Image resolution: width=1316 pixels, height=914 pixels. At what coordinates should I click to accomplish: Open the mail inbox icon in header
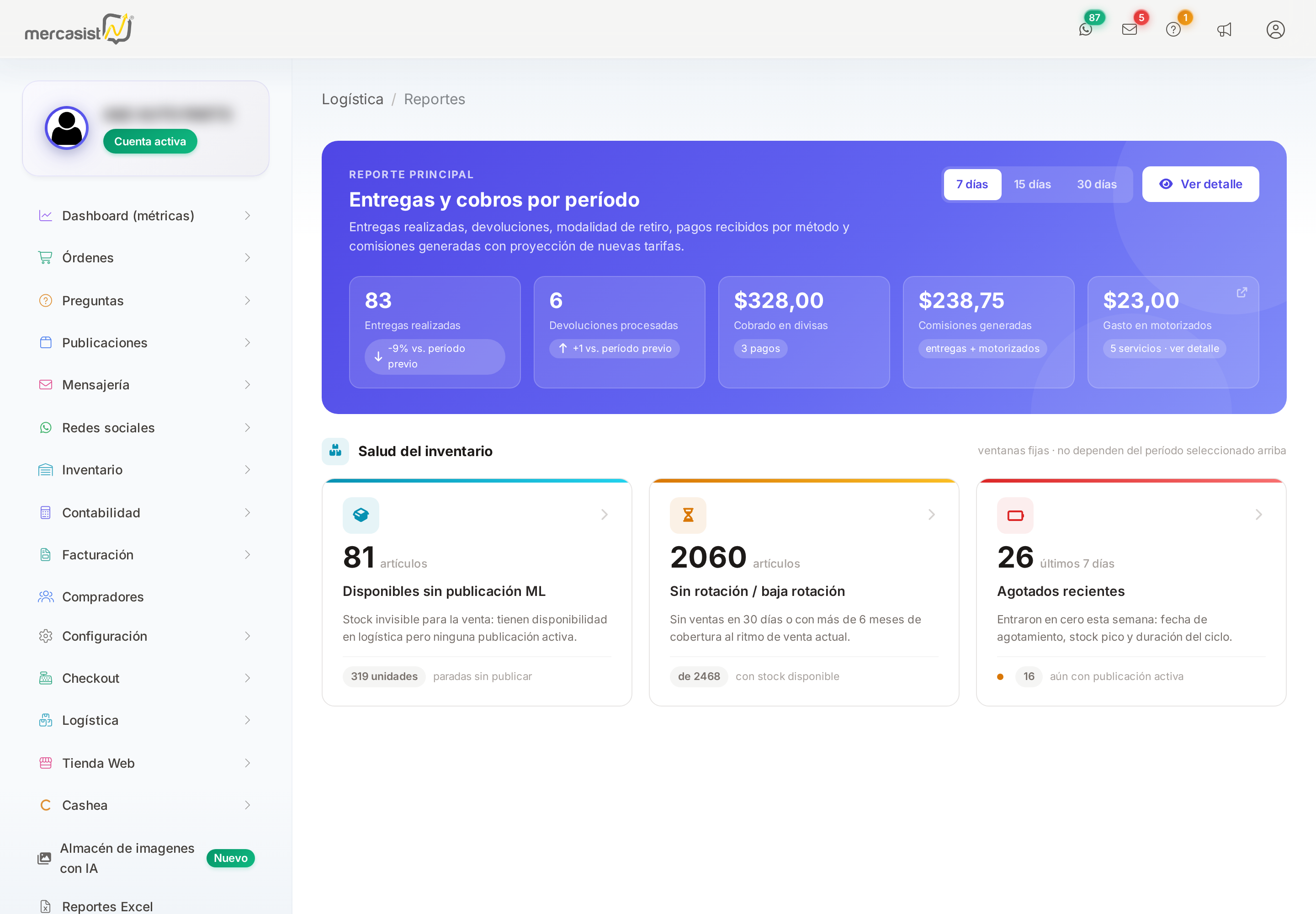[1129, 30]
